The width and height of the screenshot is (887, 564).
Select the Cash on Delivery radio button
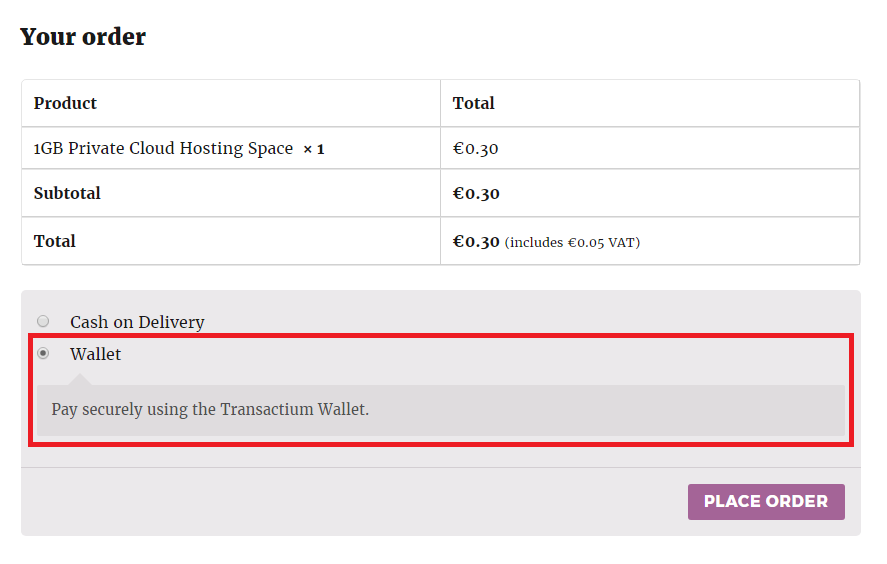click(x=43, y=322)
